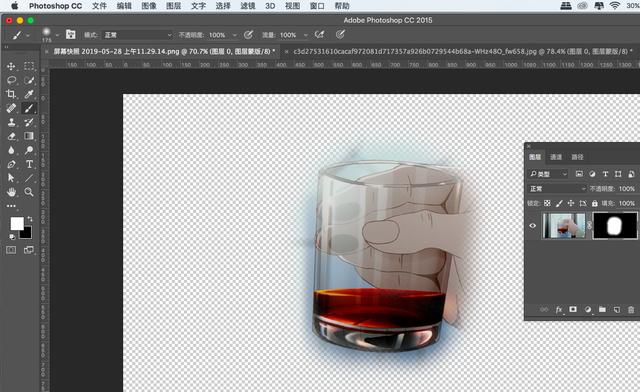Open brush opacity 100% slider arrow
This screenshot has height=392, width=640.
tap(235, 36)
